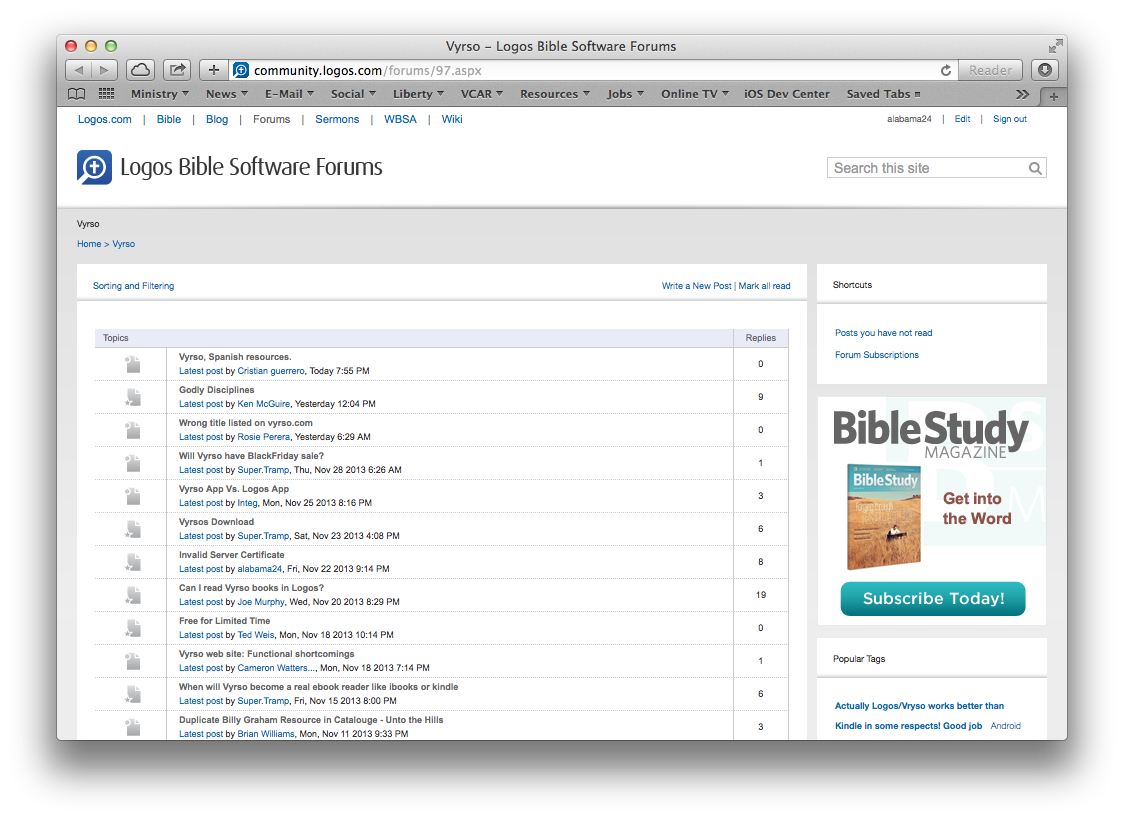Image resolution: width=1124 pixels, height=819 pixels.
Task: Enter fullscreen with arrows icon
Action: coord(1055,47)
